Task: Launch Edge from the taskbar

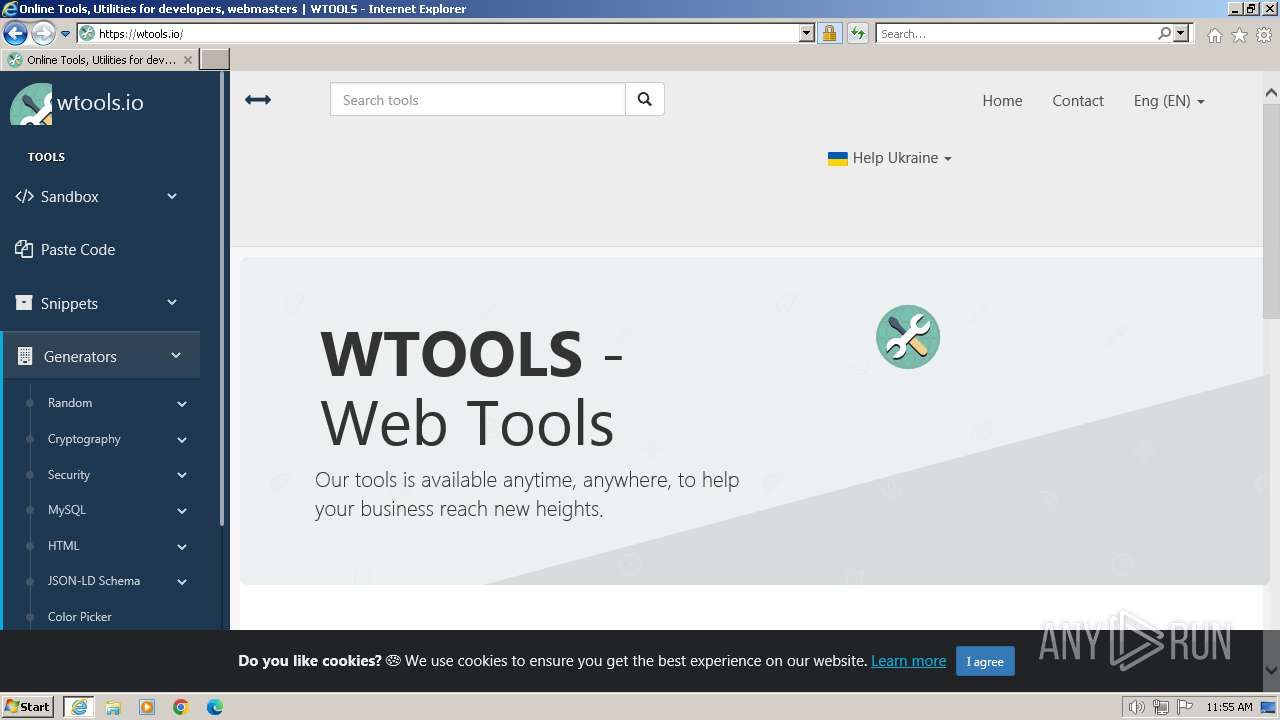Action: coord(215,707)
